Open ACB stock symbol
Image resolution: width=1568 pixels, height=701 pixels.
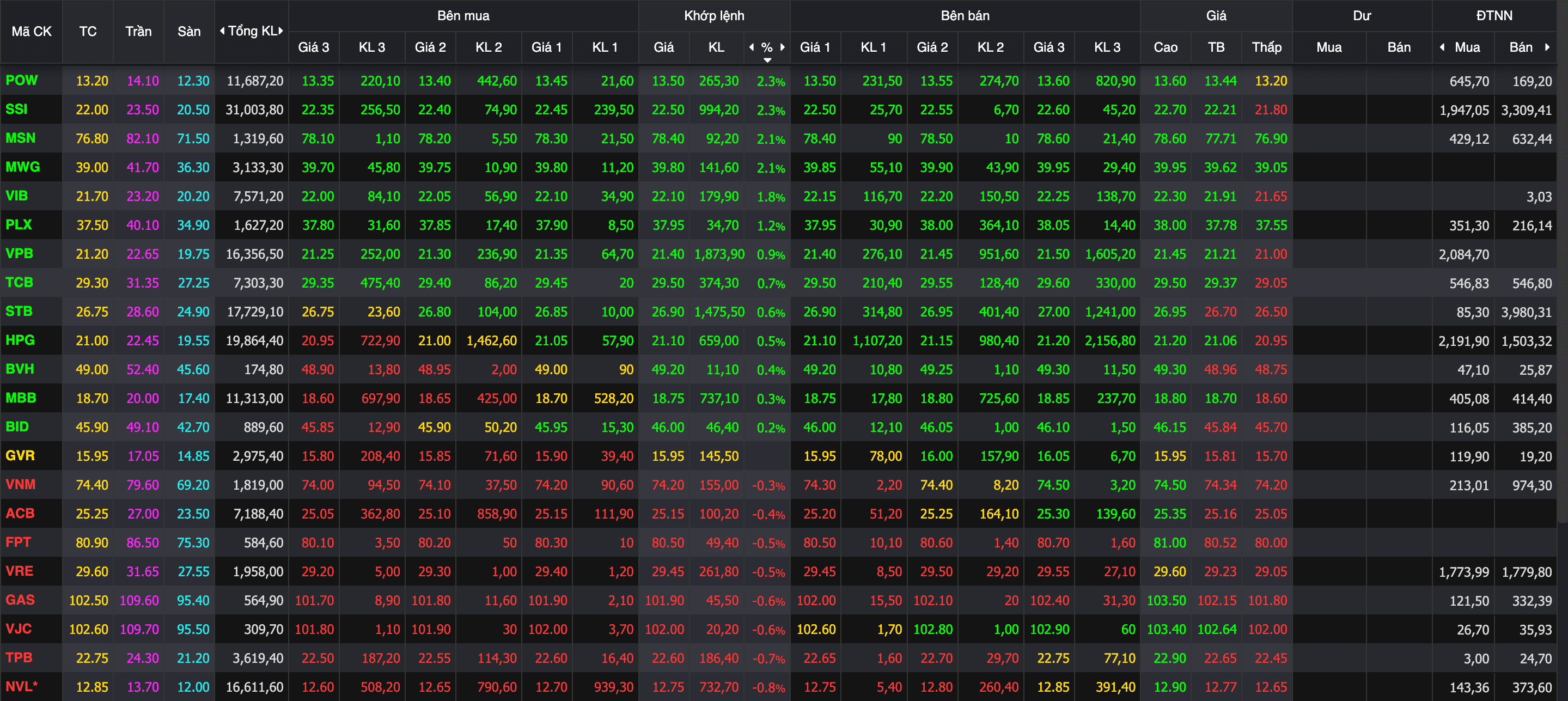pos(20,513)
